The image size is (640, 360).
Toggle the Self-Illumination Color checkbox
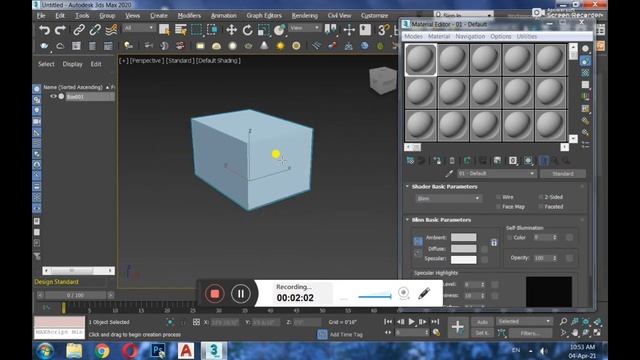click(x=509, y=238)
